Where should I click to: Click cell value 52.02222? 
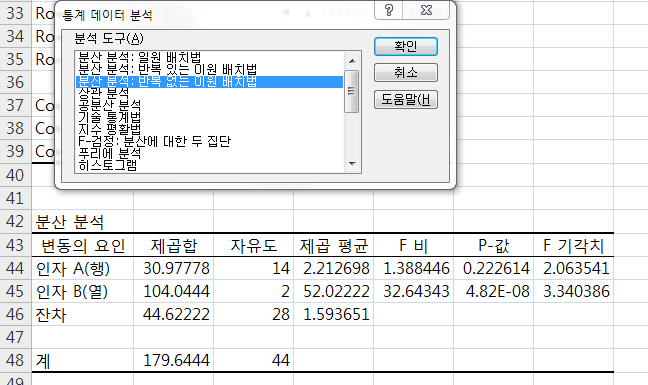334,292
